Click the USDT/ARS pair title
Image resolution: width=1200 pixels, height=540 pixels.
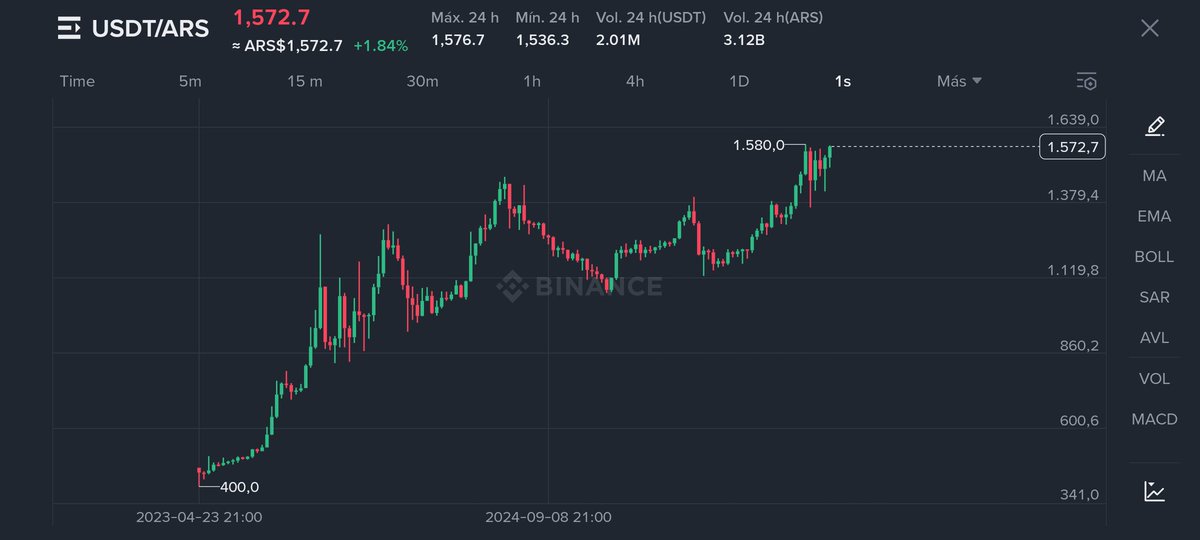click(150, 29)
